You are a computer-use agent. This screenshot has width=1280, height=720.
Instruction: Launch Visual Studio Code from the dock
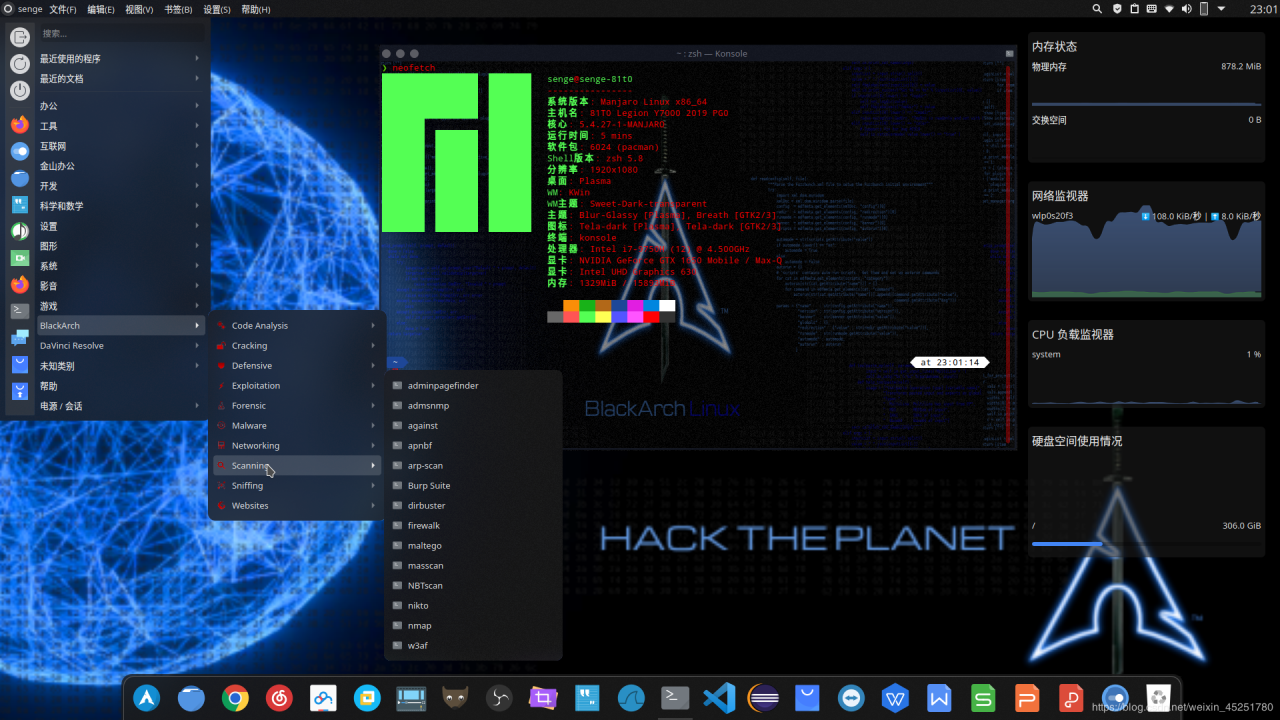point(719,698)
